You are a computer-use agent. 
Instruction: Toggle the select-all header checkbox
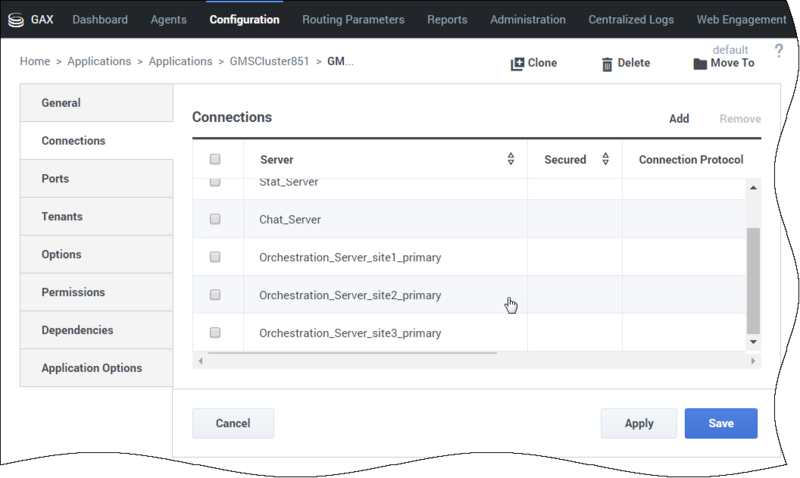click(215, 159)
